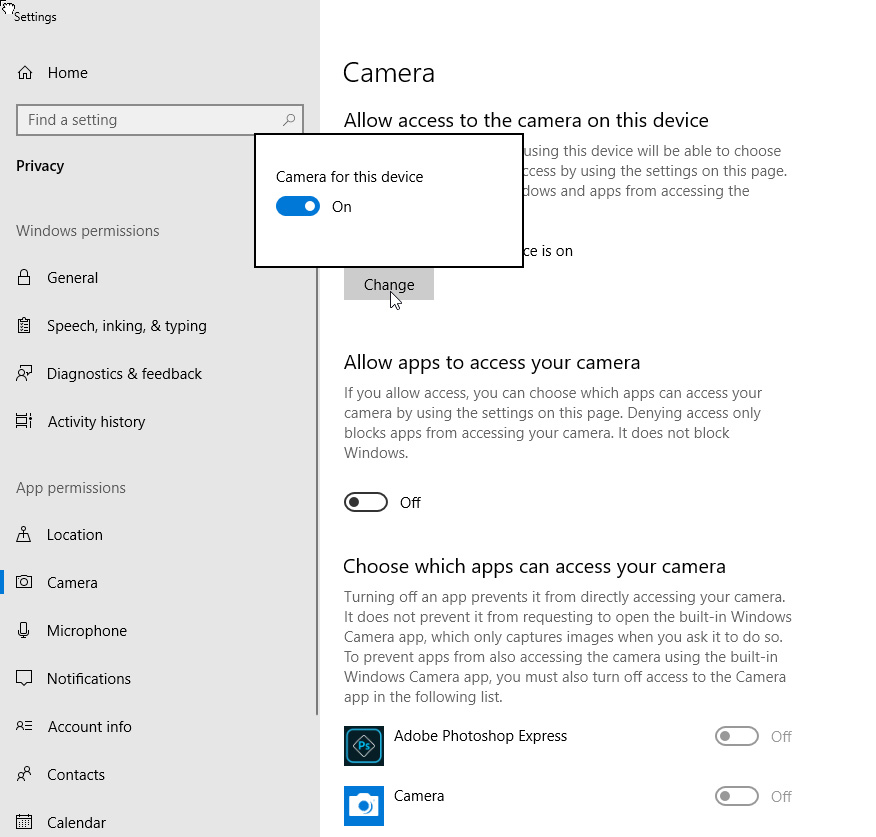Enable Allow apps to access your camera

click(x=366, y=502)
